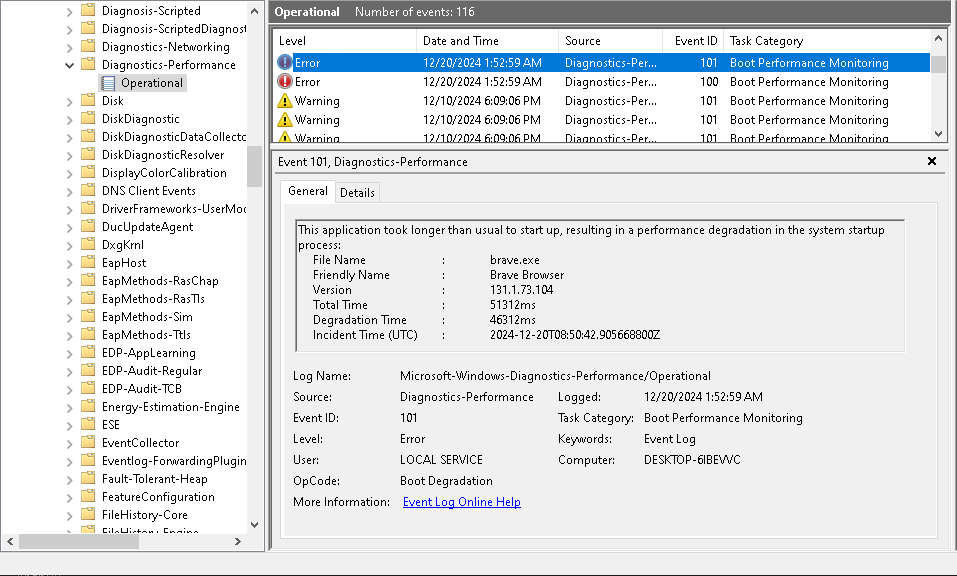
Task: Expand the EDP-Audit-Regular node
Action: click(69, 371)
